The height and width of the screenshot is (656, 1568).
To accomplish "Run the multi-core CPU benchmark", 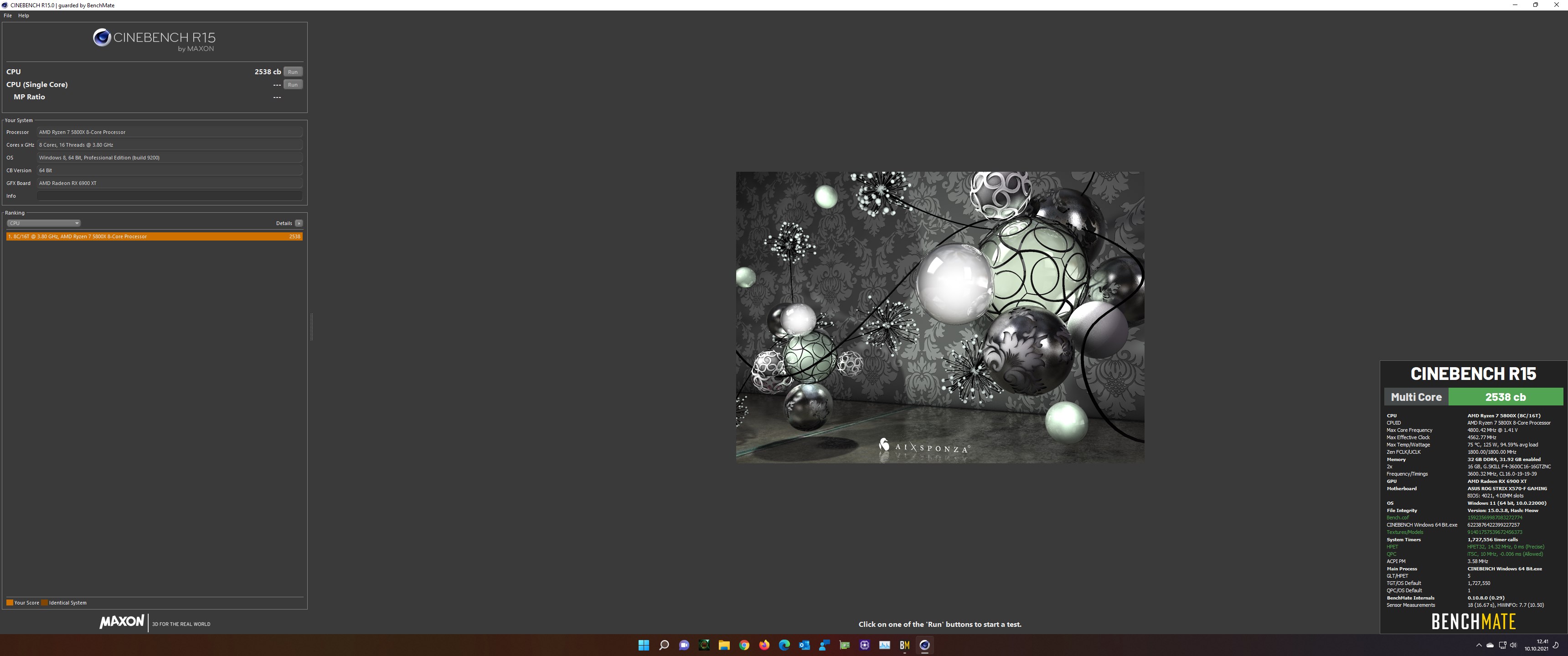I will click(293, 72).
